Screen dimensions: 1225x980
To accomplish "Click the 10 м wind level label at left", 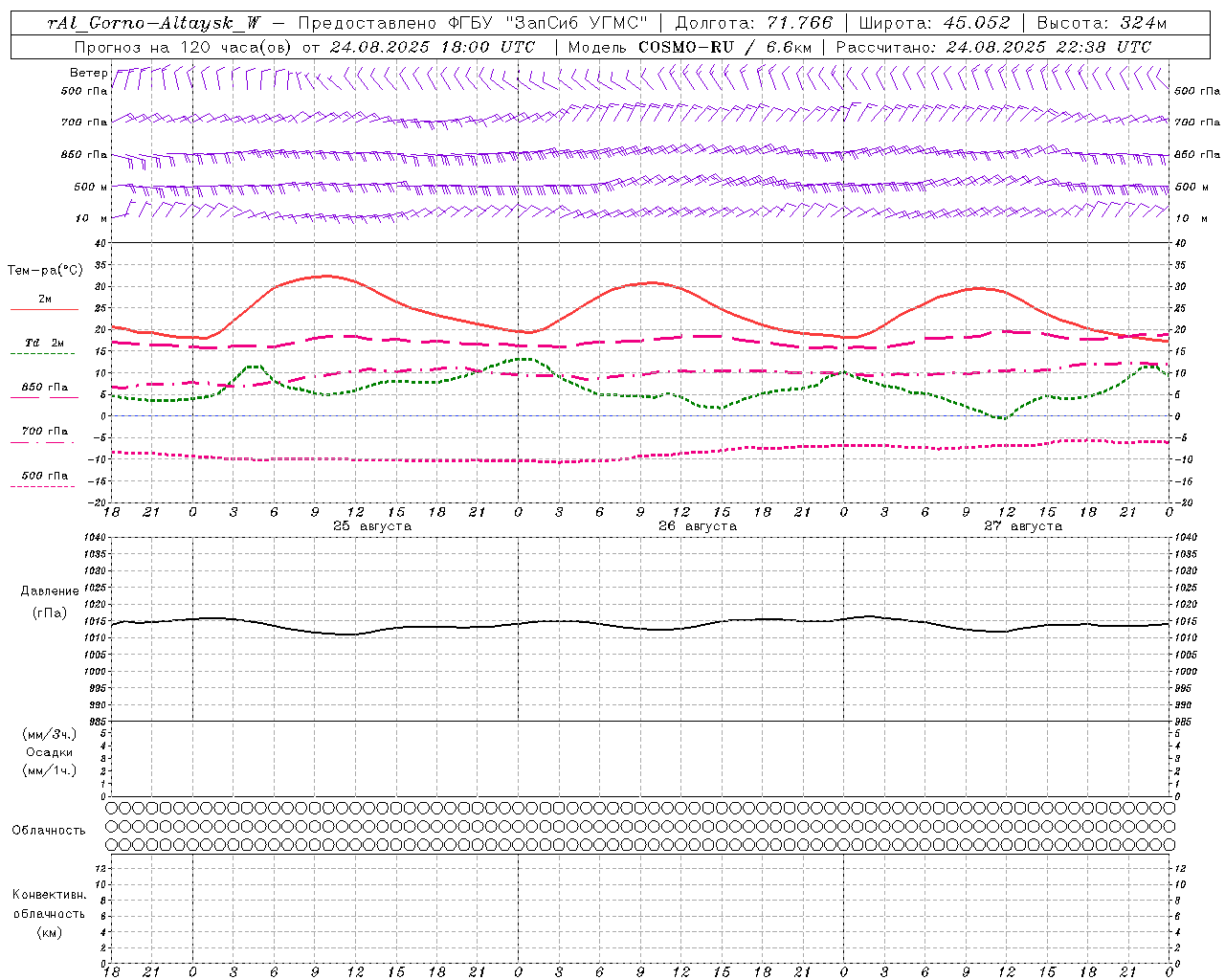I will (x=92, y=218).
